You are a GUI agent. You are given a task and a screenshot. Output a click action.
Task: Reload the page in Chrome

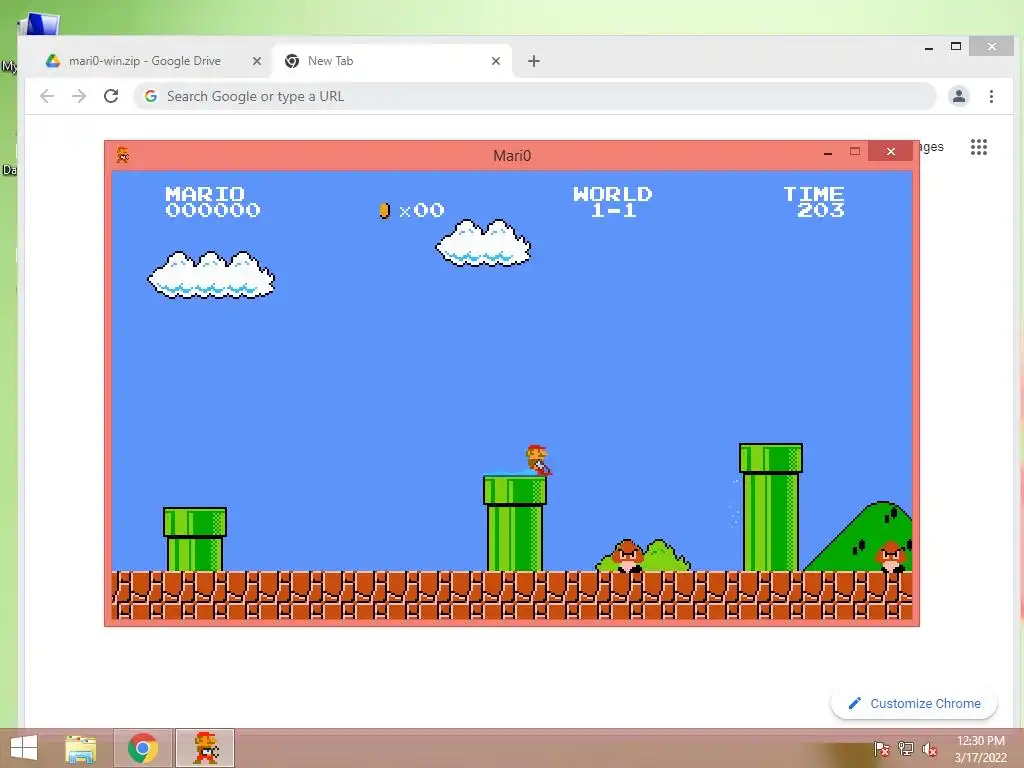[x=111, y=96]
